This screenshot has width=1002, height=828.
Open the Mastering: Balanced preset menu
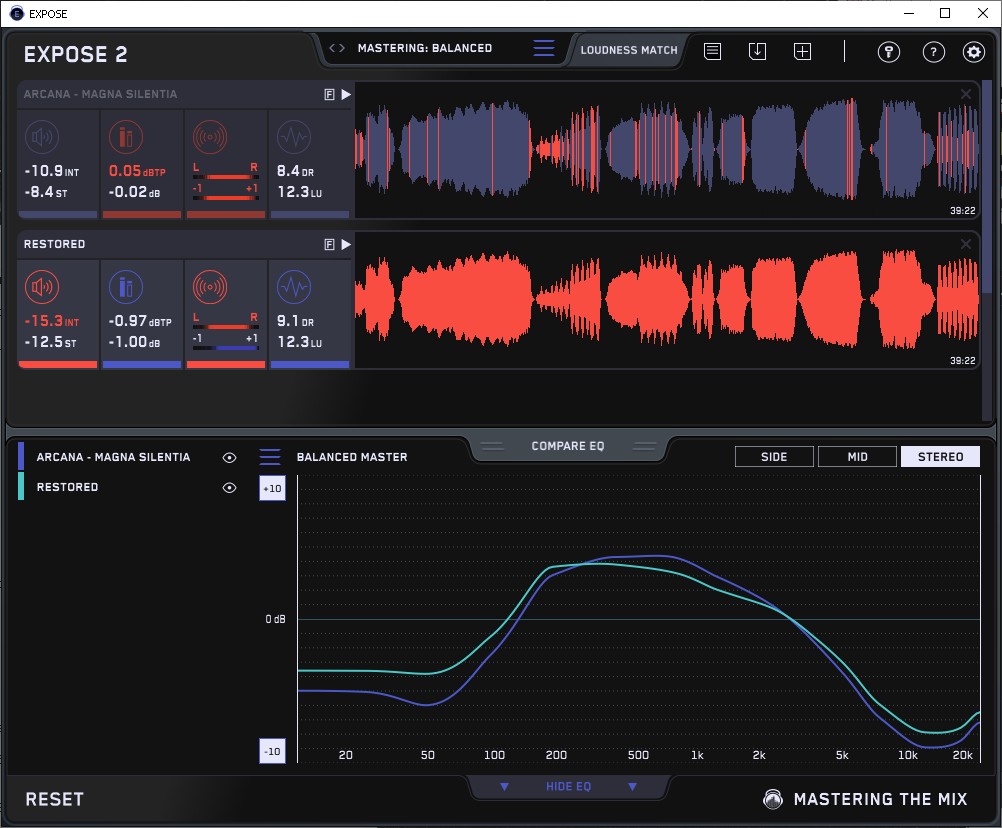(544, 48)
